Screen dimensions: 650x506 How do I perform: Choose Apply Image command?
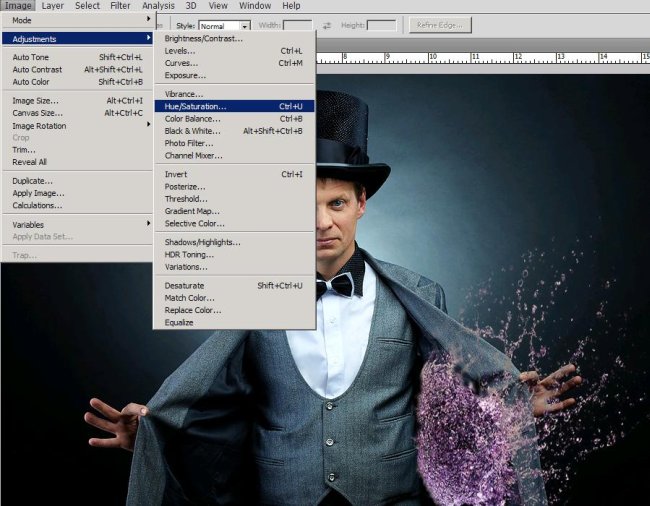click(78, 193)
